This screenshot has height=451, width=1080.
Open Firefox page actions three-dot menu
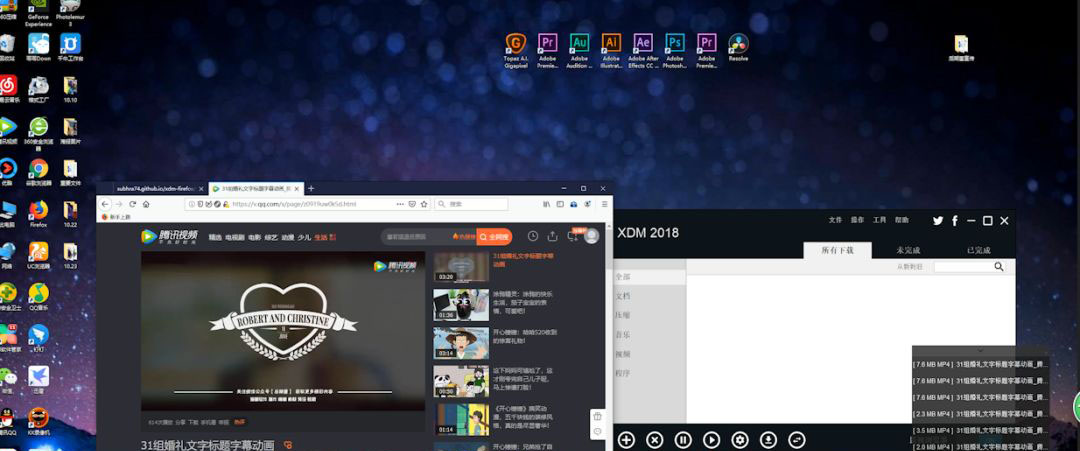tap(400, 204)
